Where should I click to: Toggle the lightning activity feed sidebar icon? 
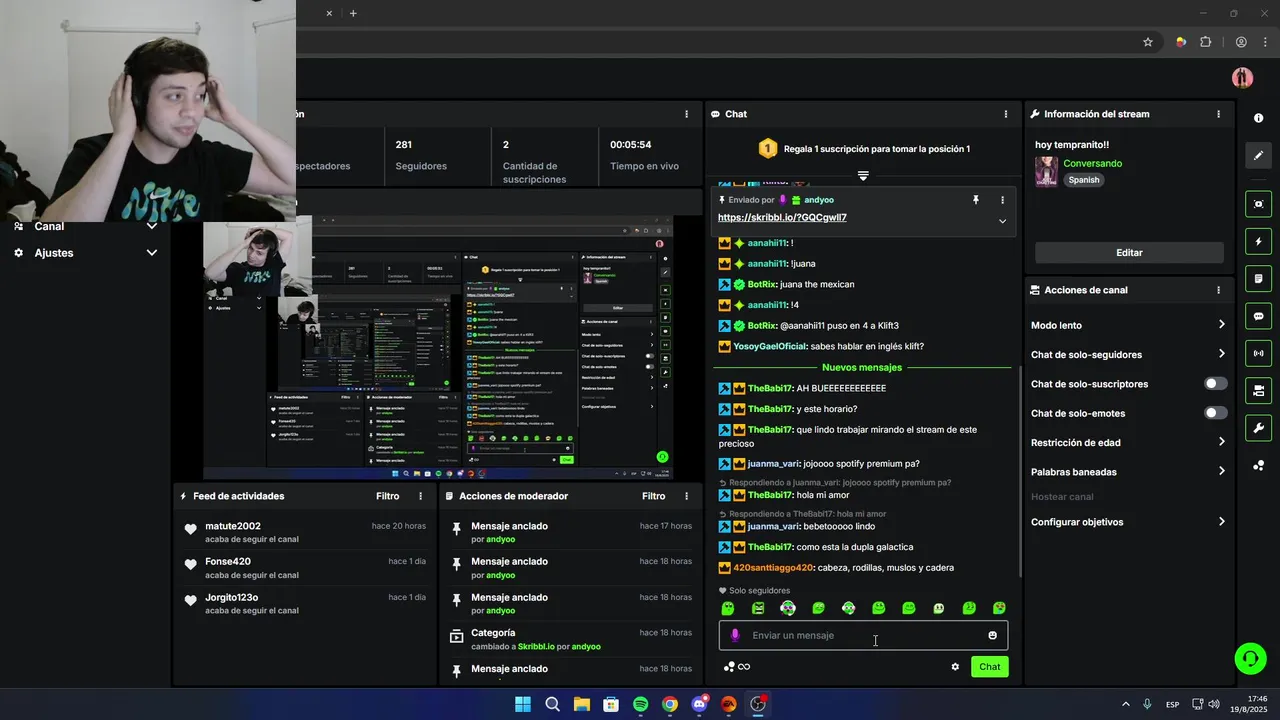click(x=1258, y=241)
